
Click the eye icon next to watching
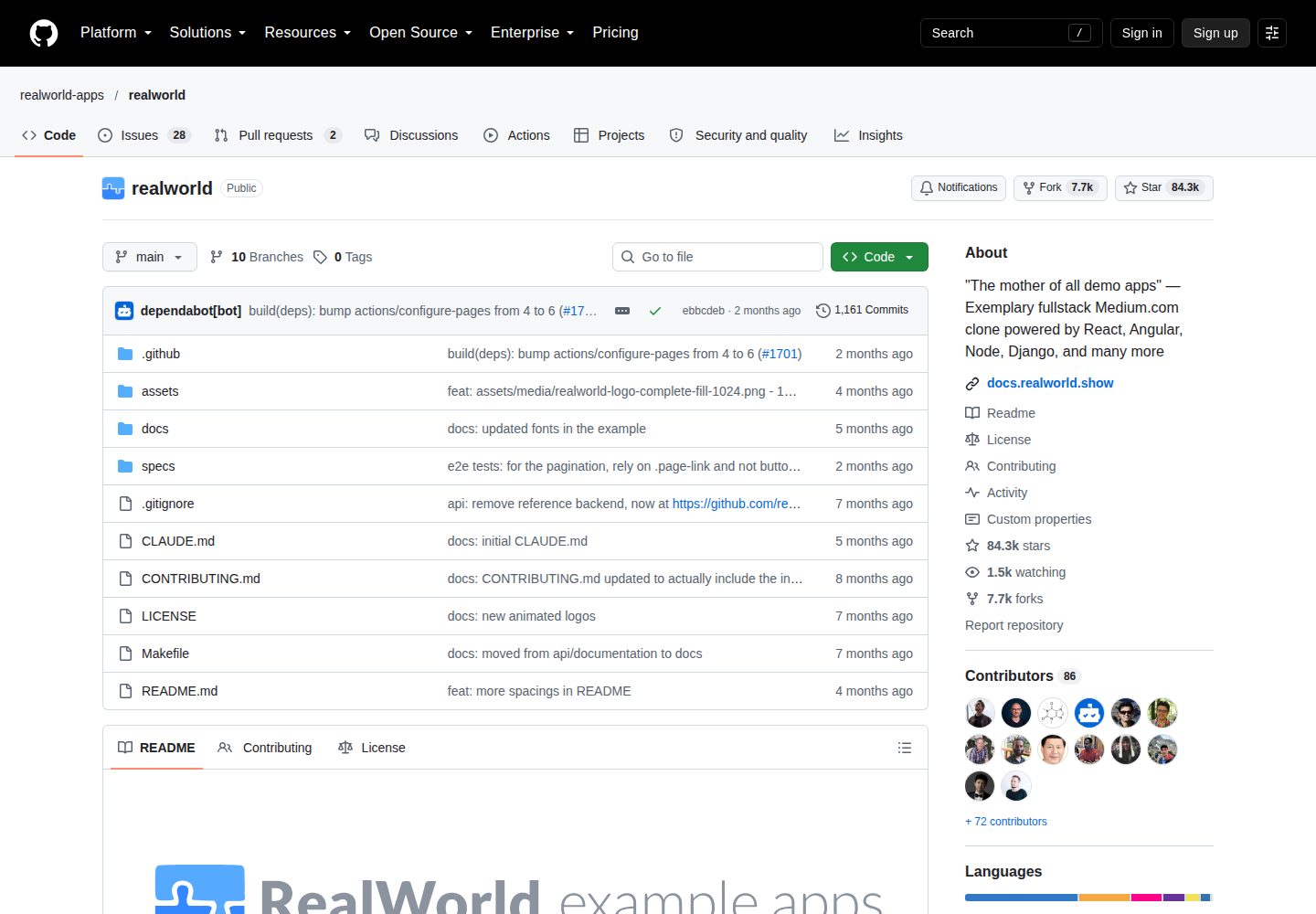[972, 572]
